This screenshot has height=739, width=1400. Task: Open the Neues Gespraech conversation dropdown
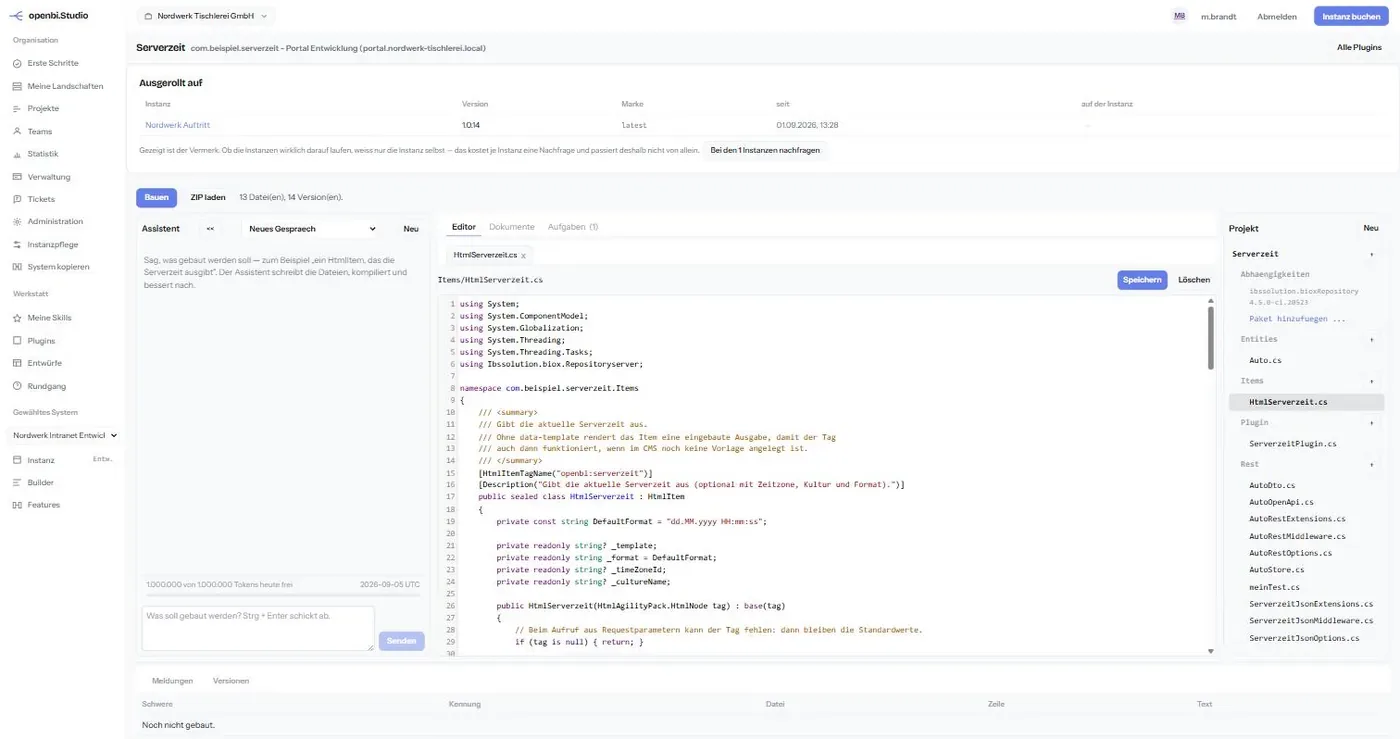coord(312,229)
